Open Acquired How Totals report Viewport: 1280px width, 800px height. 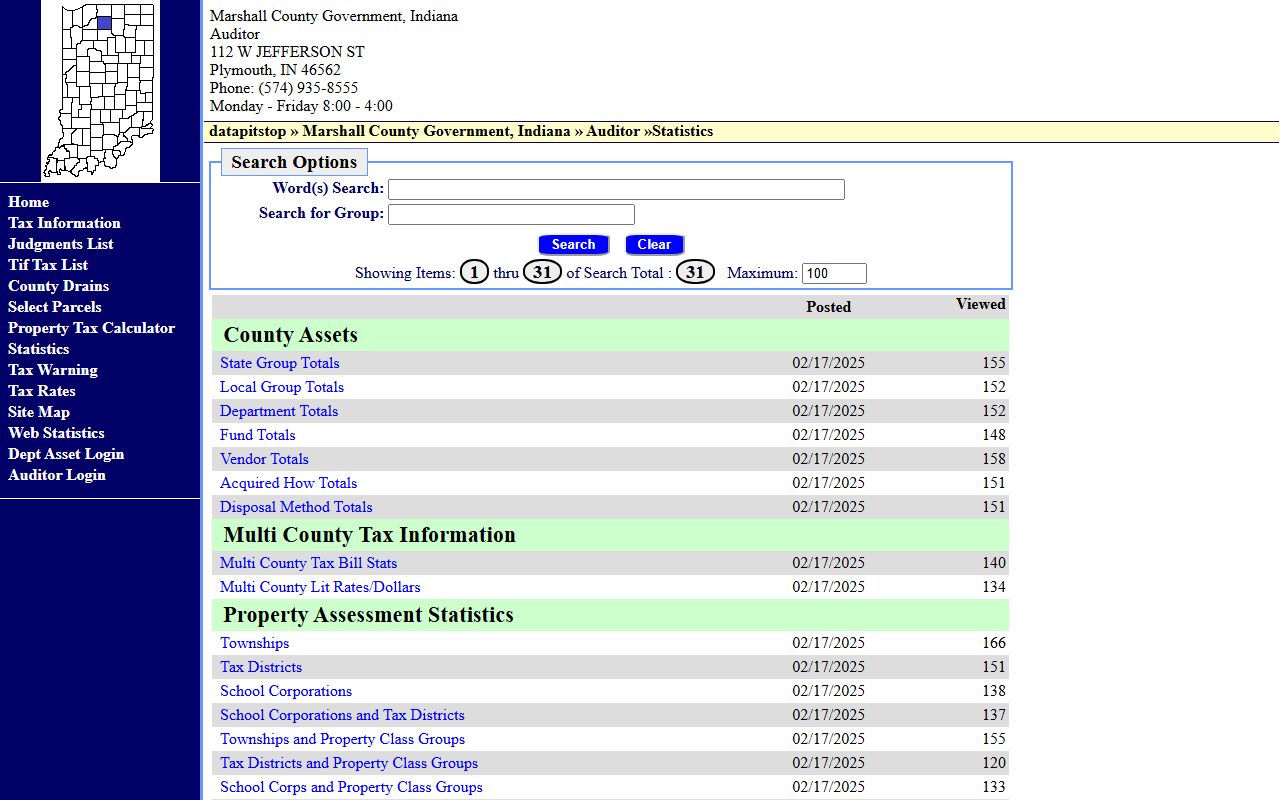pos(288,483)
